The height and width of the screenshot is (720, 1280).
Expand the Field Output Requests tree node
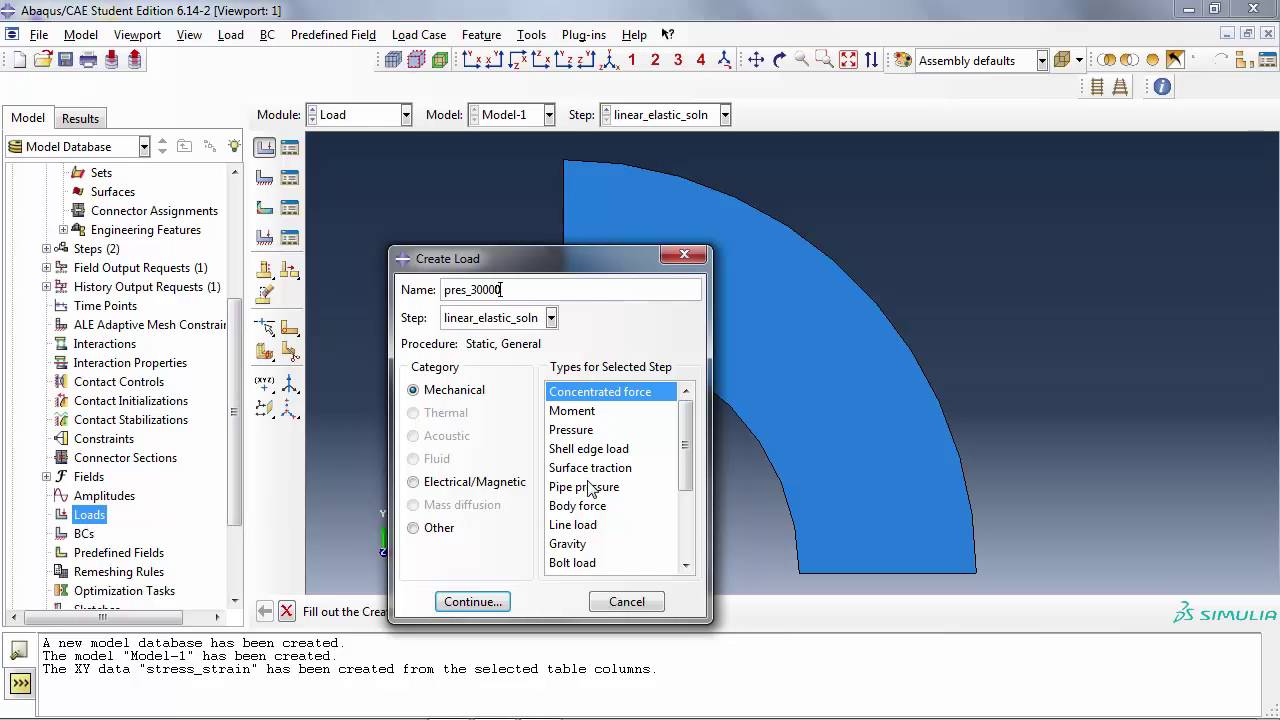(46, 268)
